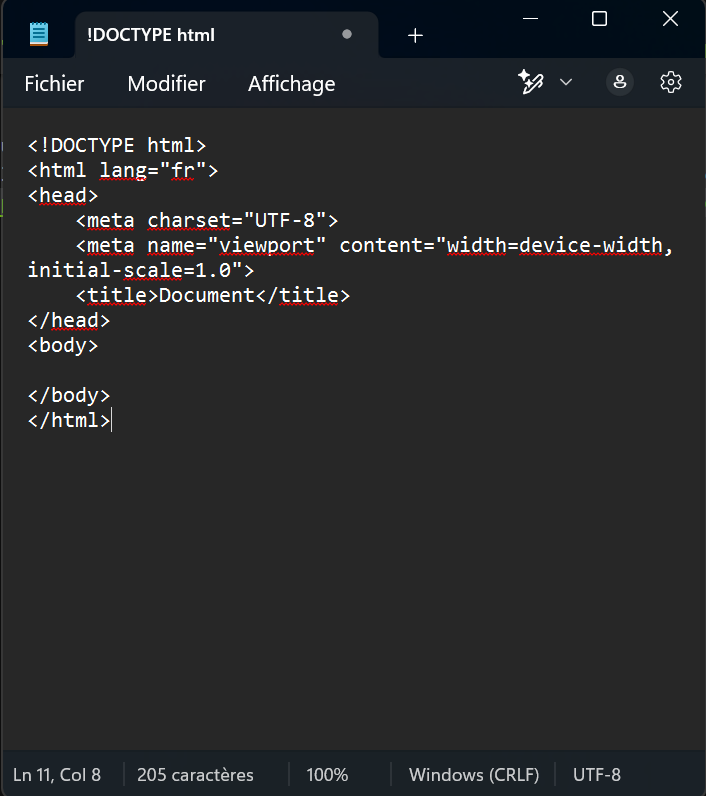Click the "205 caractères" count in status bar
The width and height of the screenshot is (706, 796).
point(195,775)
